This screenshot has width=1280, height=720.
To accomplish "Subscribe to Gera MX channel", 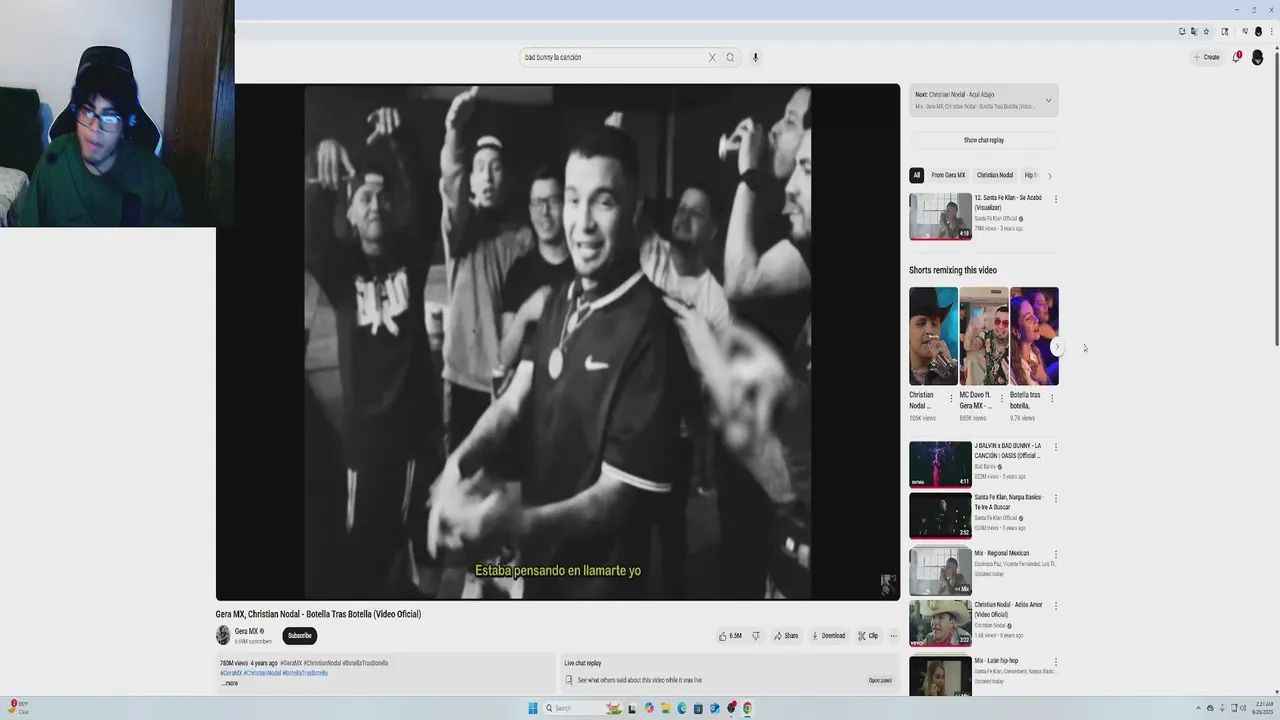I will point(300,635).
